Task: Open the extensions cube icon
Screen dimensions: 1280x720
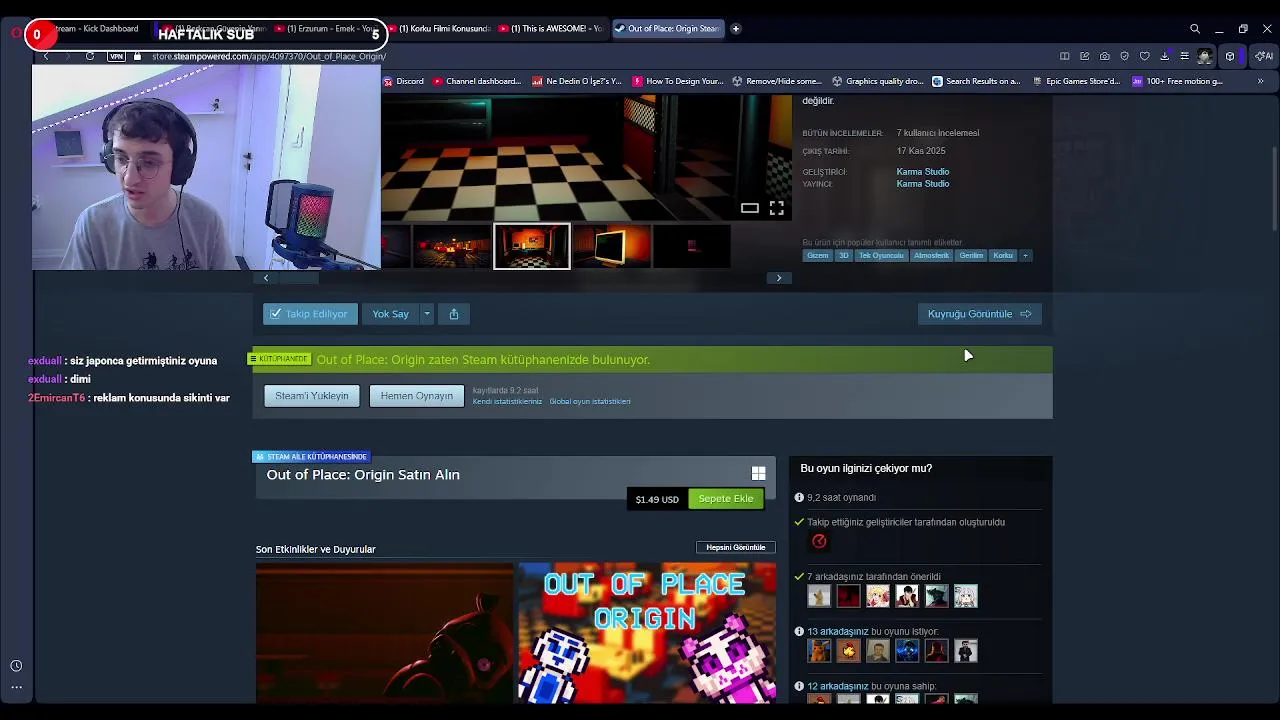Action: click(1230, 56)
